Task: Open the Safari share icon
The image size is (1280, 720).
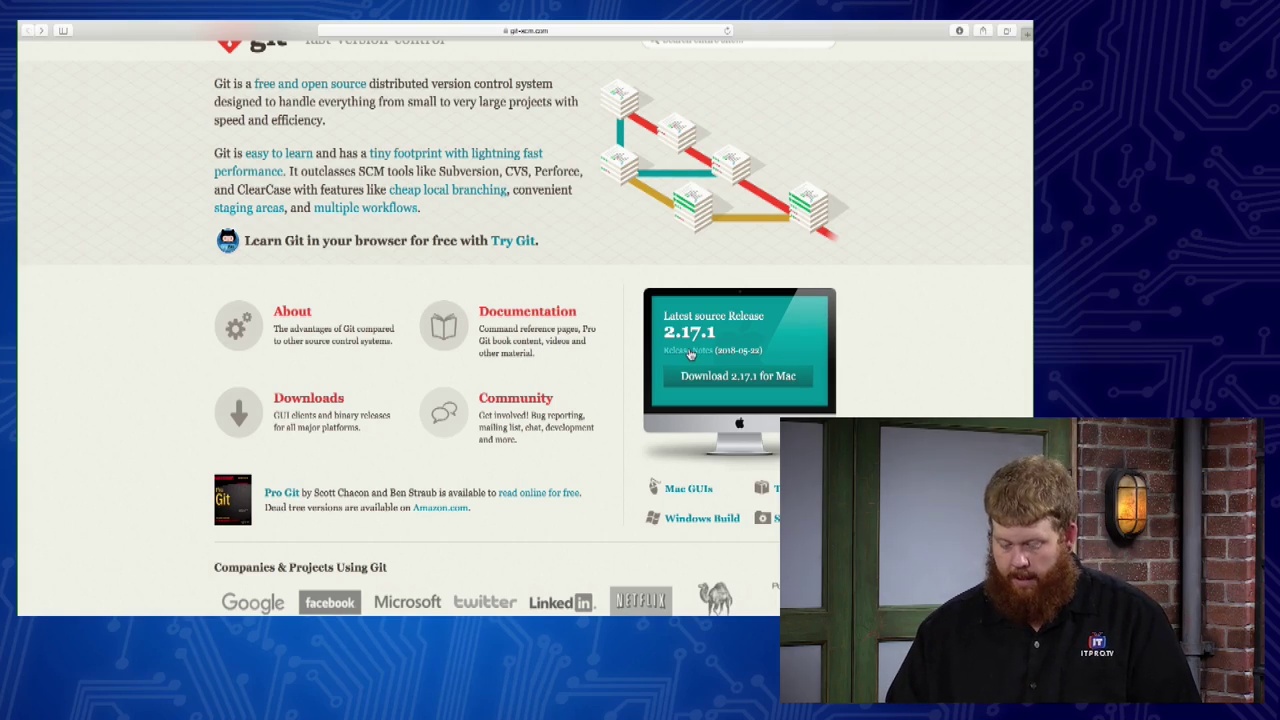Action: coord(983,31)
